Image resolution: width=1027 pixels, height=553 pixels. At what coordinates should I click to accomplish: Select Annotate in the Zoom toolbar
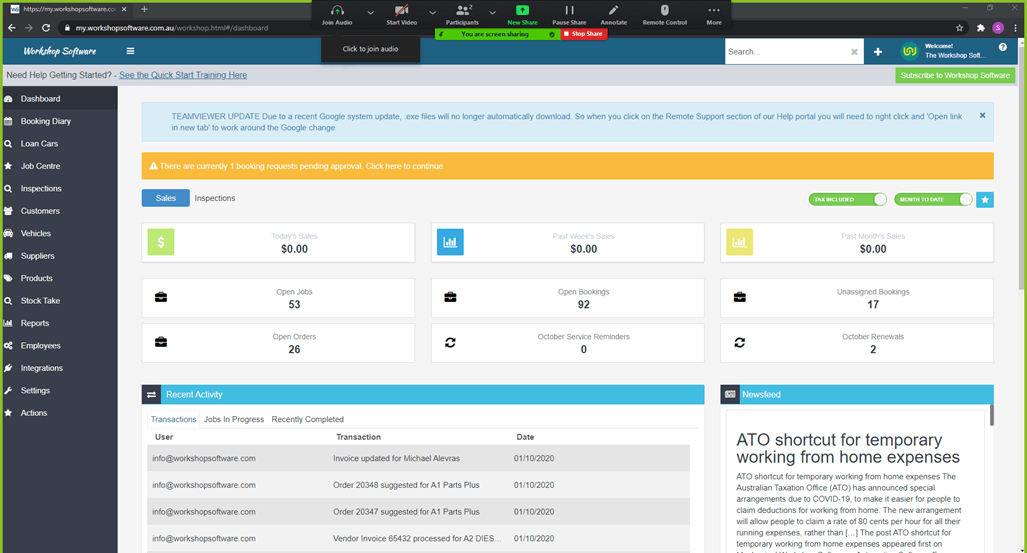614,14
